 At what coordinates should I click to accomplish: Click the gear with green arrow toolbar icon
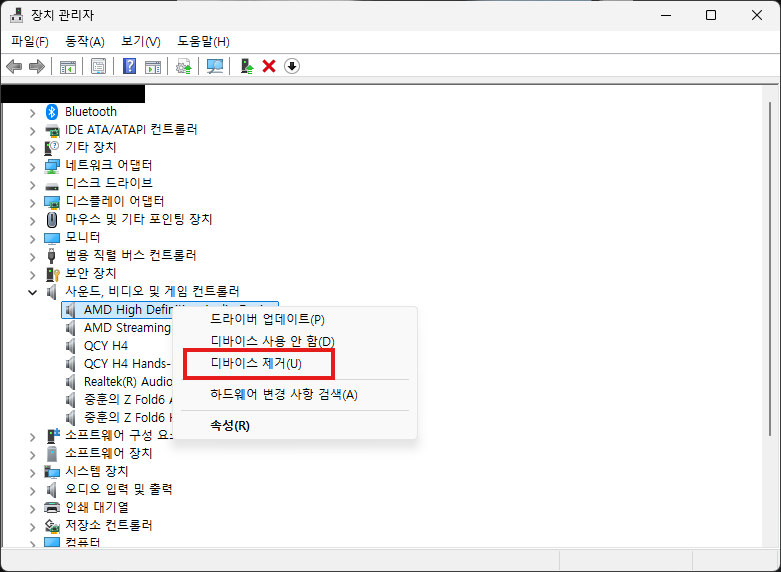[184, 66]
